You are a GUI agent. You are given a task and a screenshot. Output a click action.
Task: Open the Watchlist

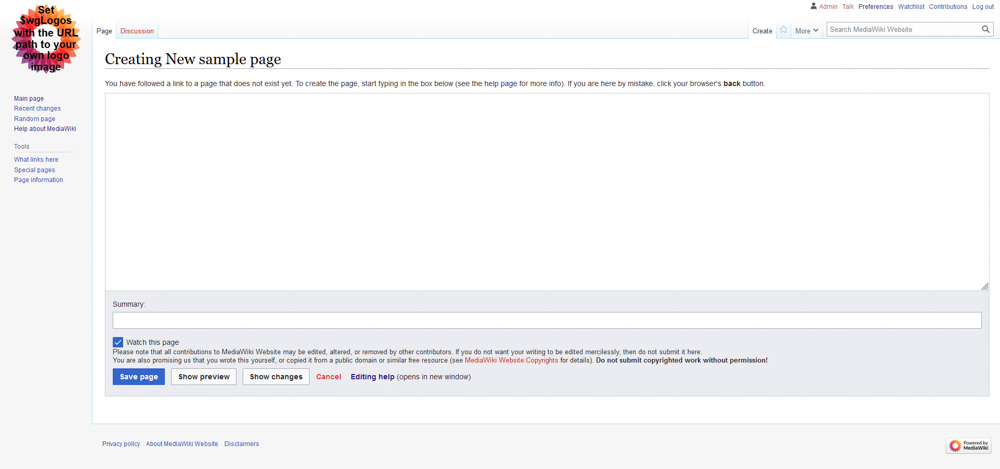(911, 6)
